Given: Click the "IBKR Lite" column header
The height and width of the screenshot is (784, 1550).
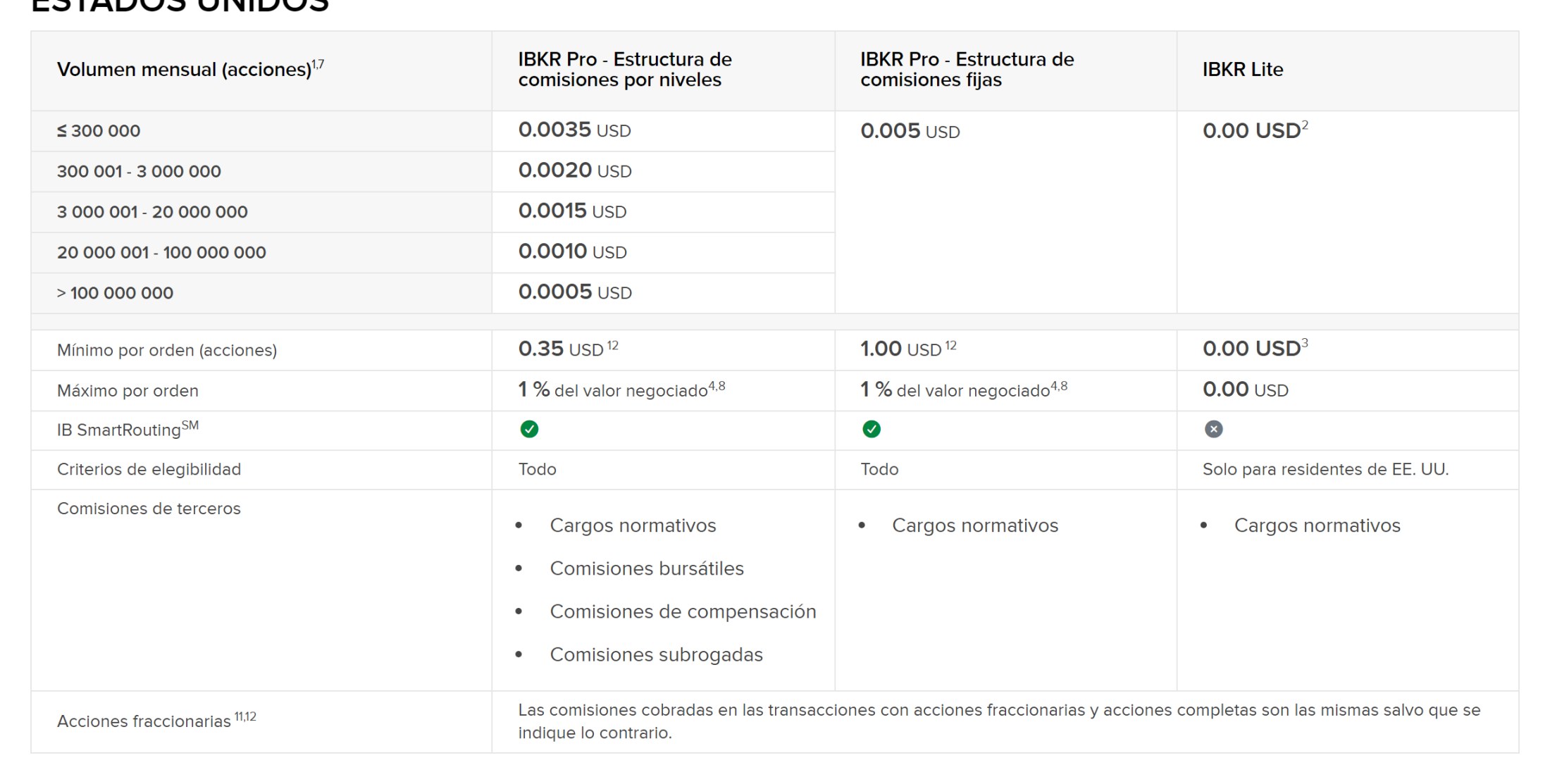Looking at the screenshot, I should (x=1243, y=69).
